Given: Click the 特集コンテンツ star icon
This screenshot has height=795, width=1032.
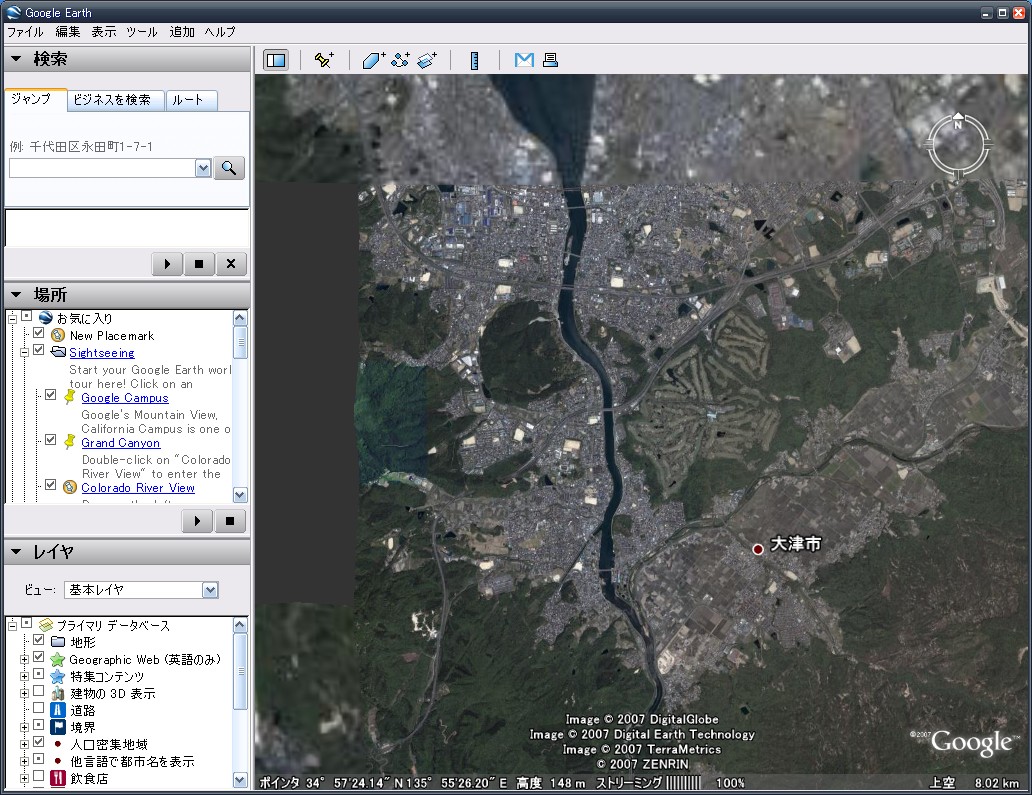Looking at the screenshot, I should (58, 677).
